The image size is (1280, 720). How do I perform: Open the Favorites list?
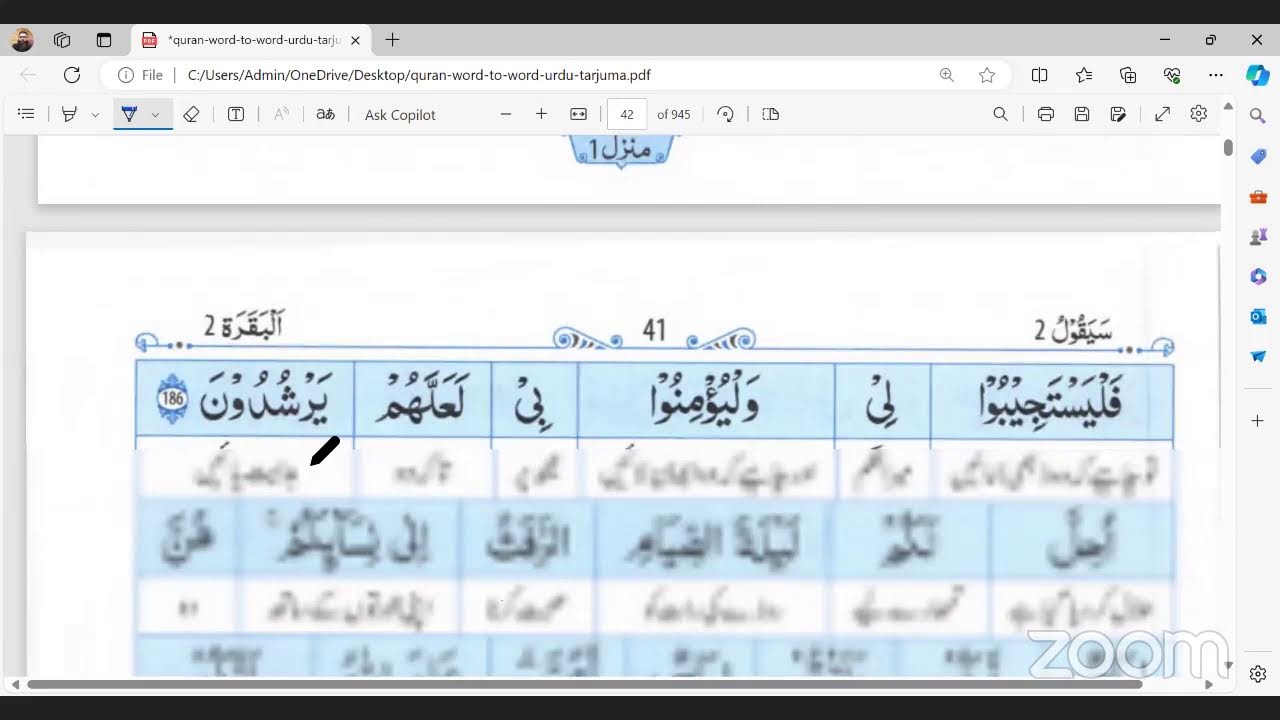coord(1084,75)
